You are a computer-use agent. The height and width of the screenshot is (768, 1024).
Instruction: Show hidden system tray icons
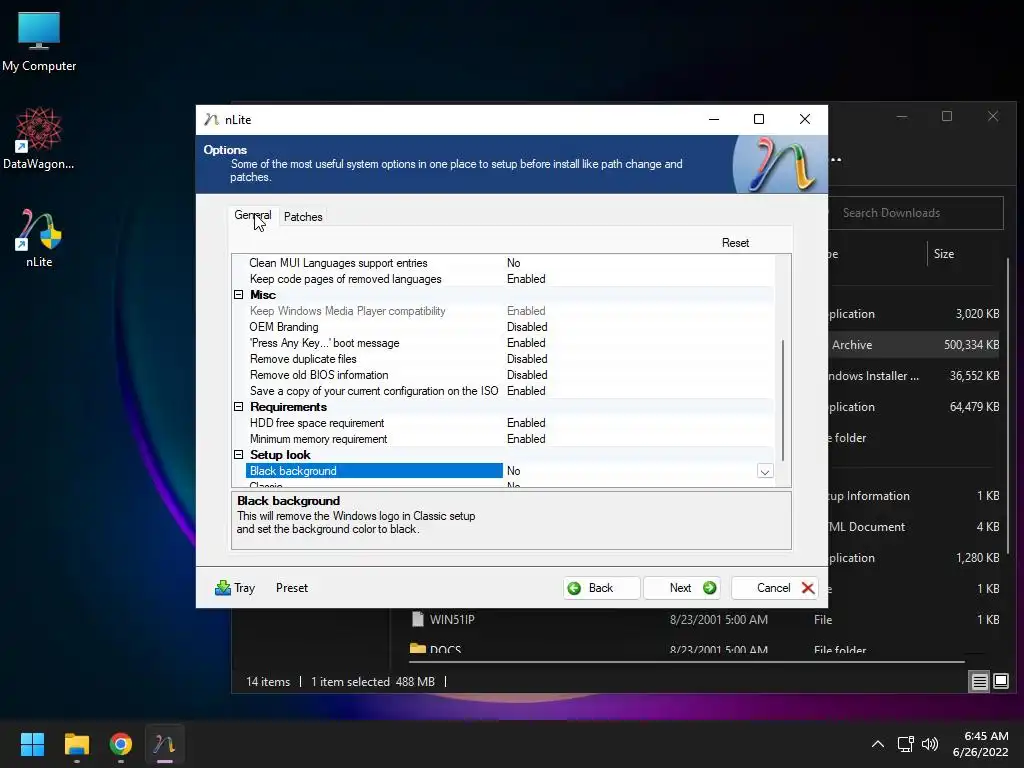point(878,744)
